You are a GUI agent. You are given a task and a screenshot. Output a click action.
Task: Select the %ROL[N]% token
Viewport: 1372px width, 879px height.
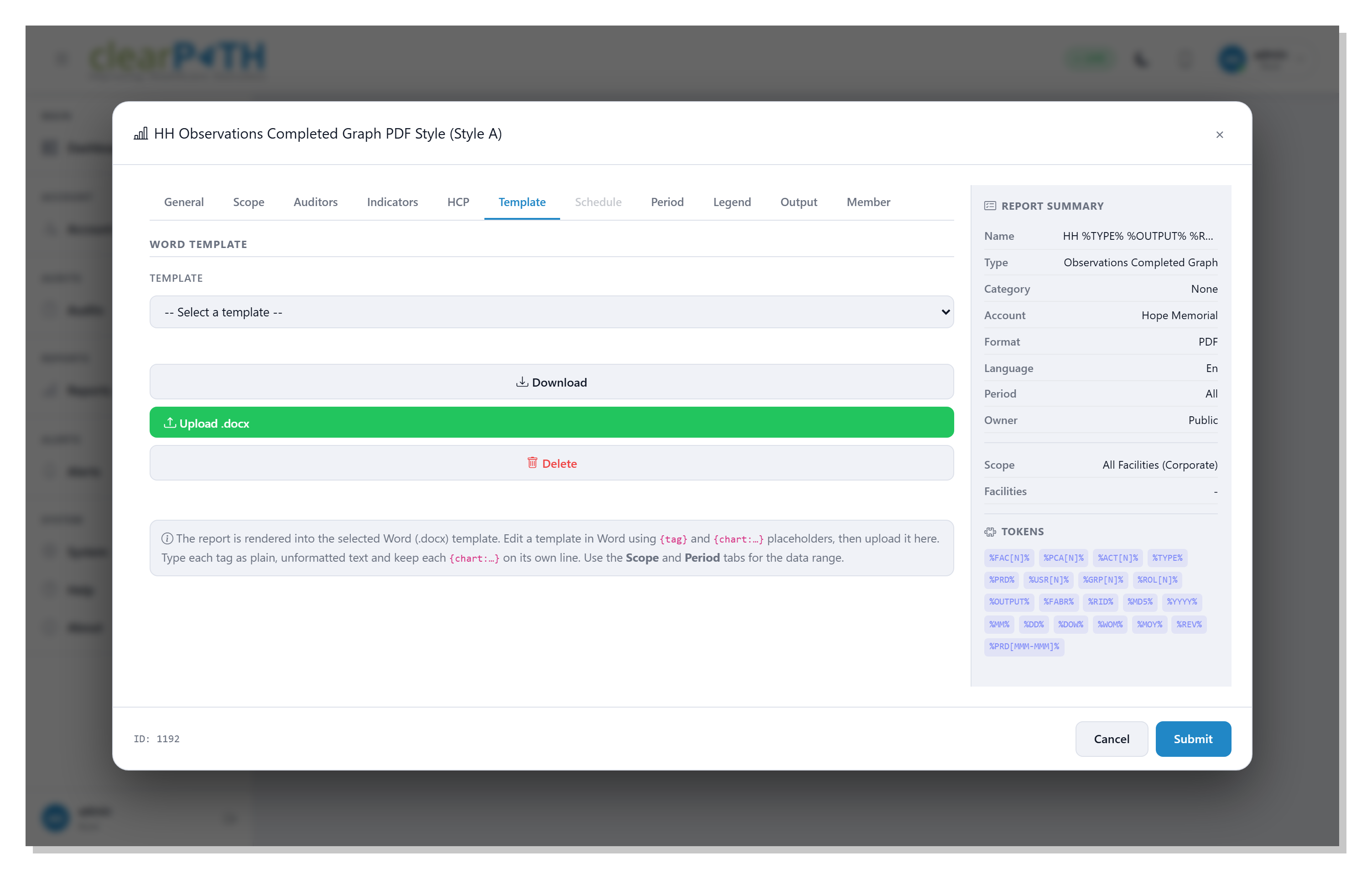(x=1157, y=579)
